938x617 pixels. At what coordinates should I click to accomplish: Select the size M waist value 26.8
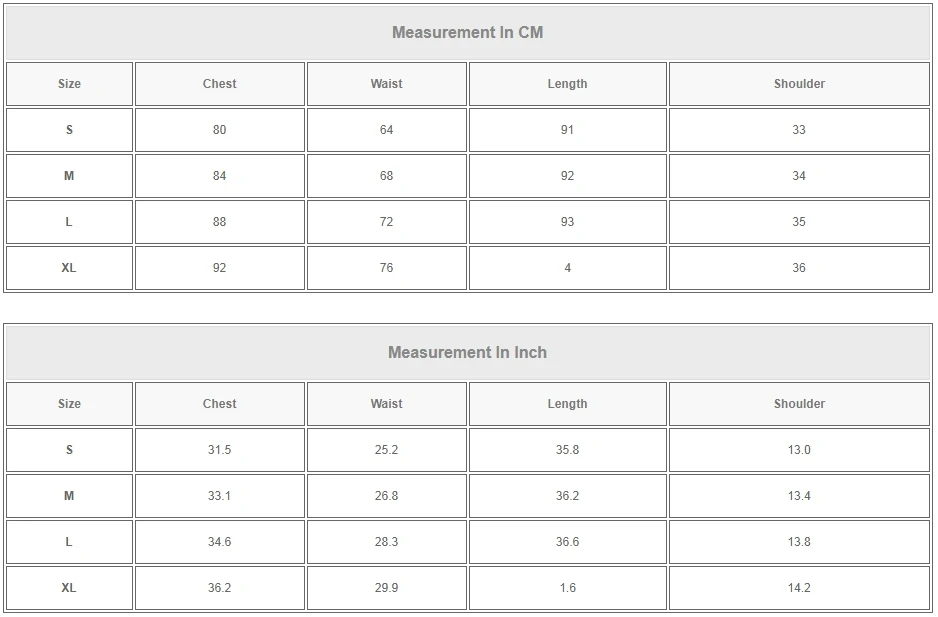(386, 496)
